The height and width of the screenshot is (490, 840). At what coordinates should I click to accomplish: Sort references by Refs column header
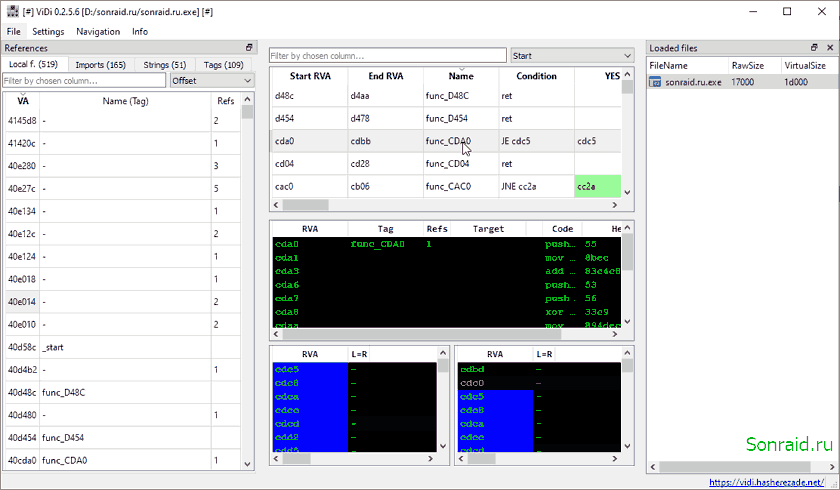226,101
